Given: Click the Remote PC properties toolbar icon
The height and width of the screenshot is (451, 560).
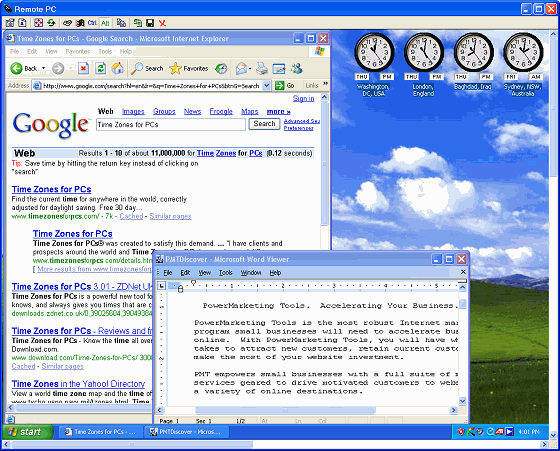Looking at the screenshot, I should (x=10, y=23).
